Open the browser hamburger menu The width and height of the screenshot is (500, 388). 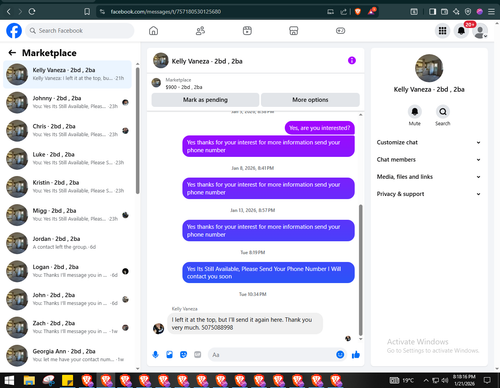tap(491, 12)
